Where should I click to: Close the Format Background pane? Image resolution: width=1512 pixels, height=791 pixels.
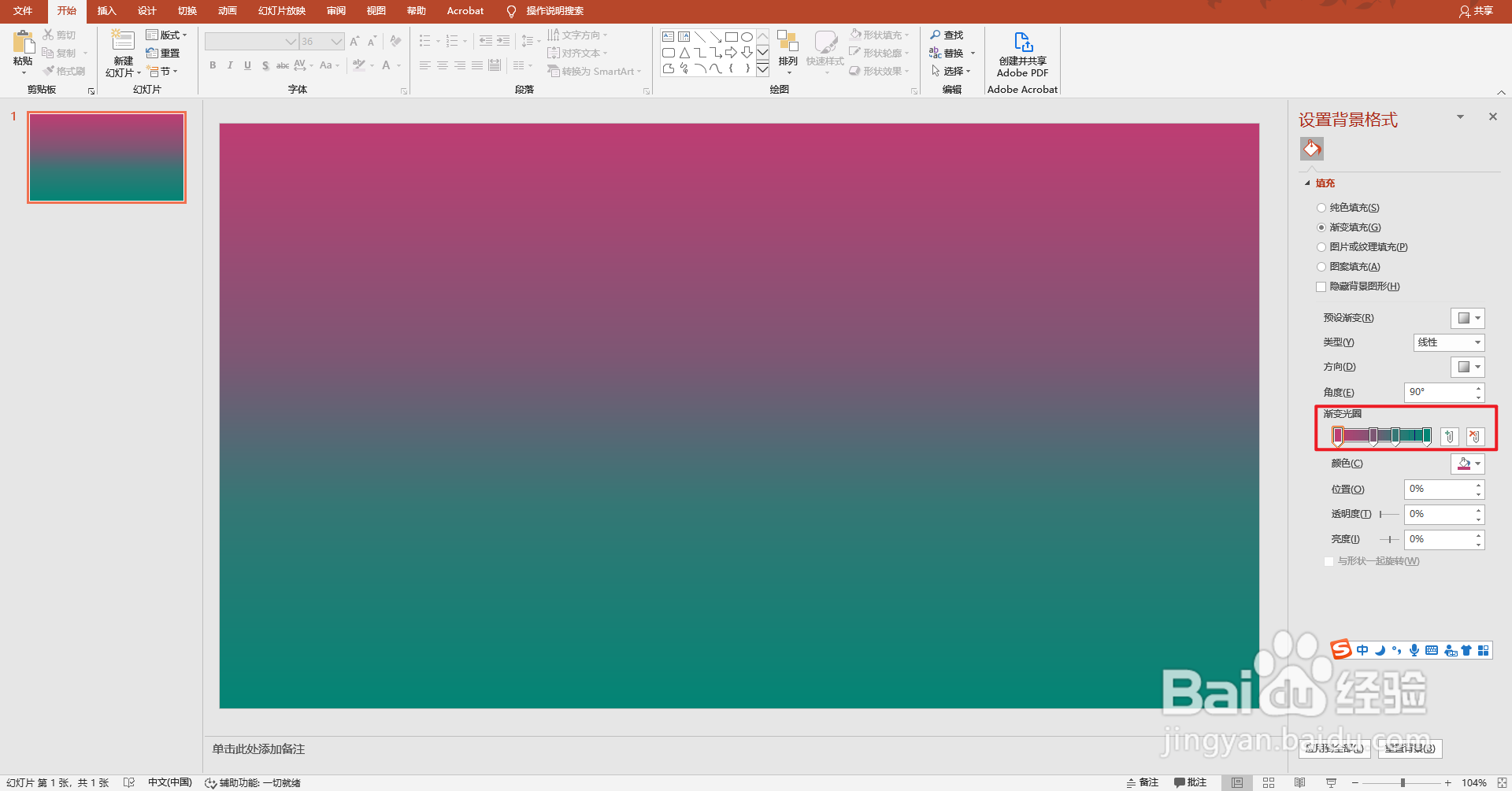pyautogui.click(x=1492, y=116)
